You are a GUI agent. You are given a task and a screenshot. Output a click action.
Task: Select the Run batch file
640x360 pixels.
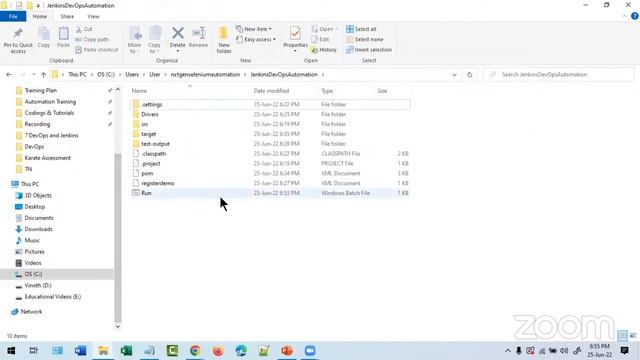270,193
